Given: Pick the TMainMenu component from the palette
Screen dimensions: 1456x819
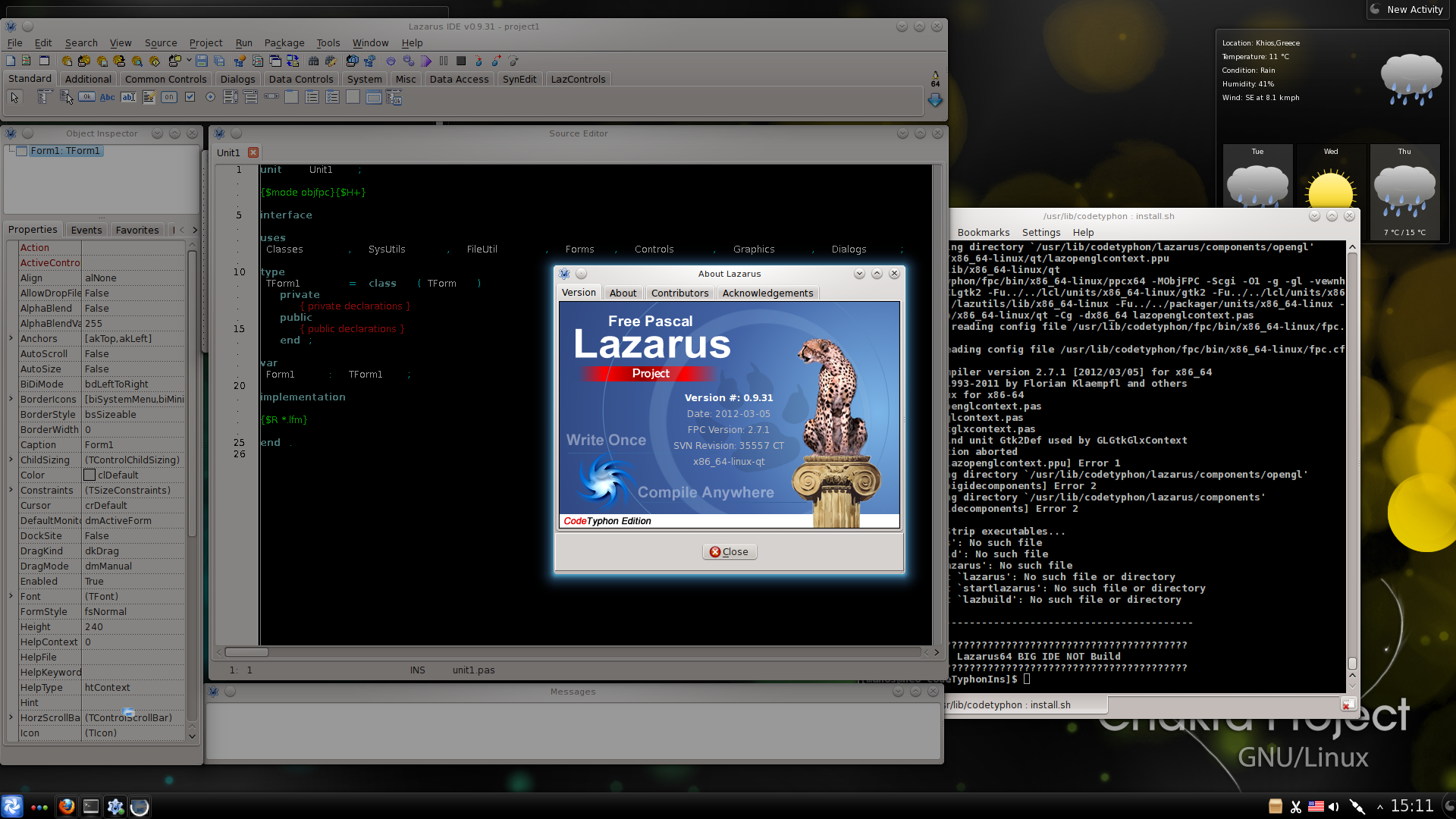Looking at the screenshot, I should [45, 97].
